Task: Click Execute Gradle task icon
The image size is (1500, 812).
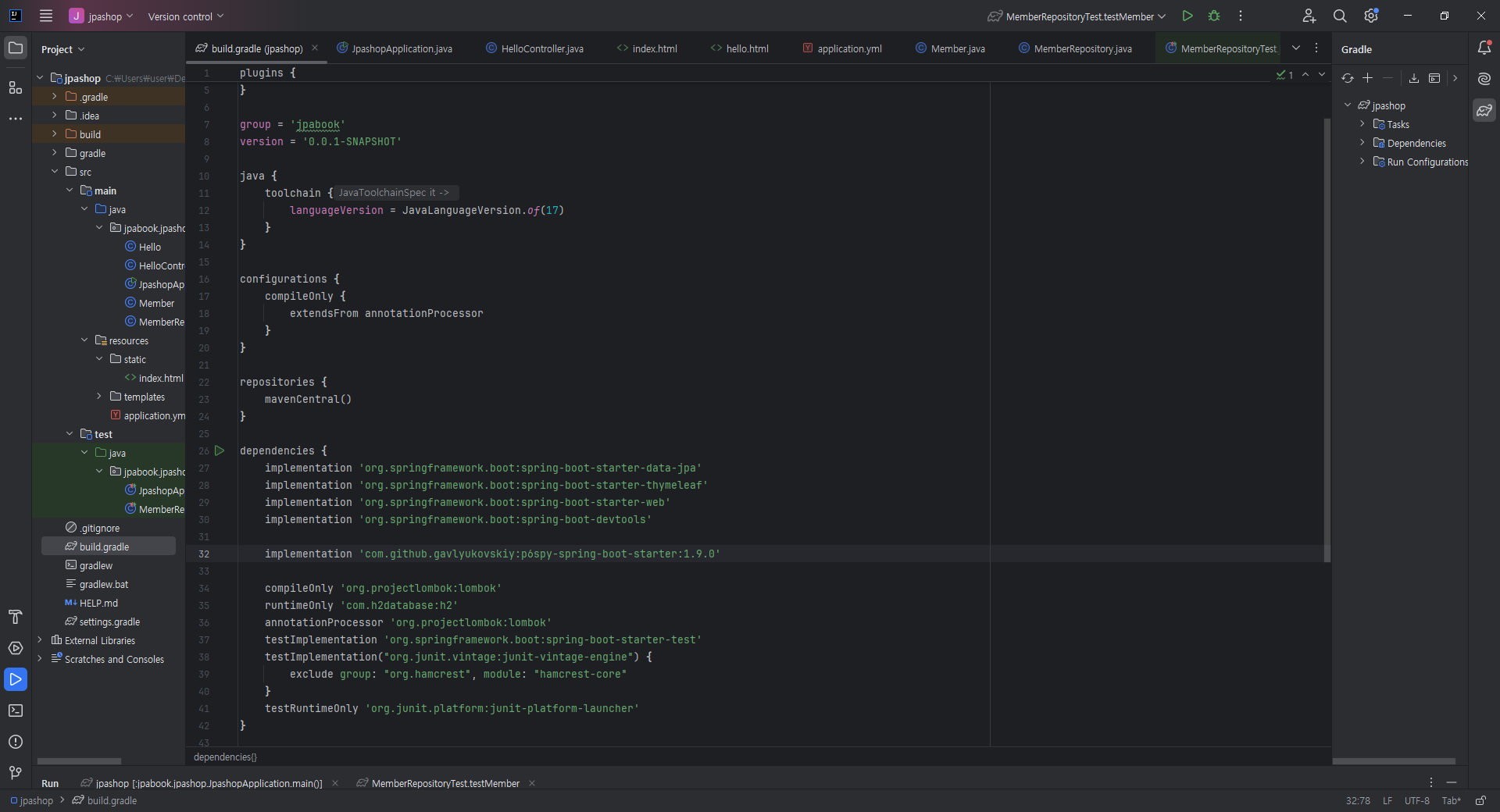Action: coord(1434,78)
